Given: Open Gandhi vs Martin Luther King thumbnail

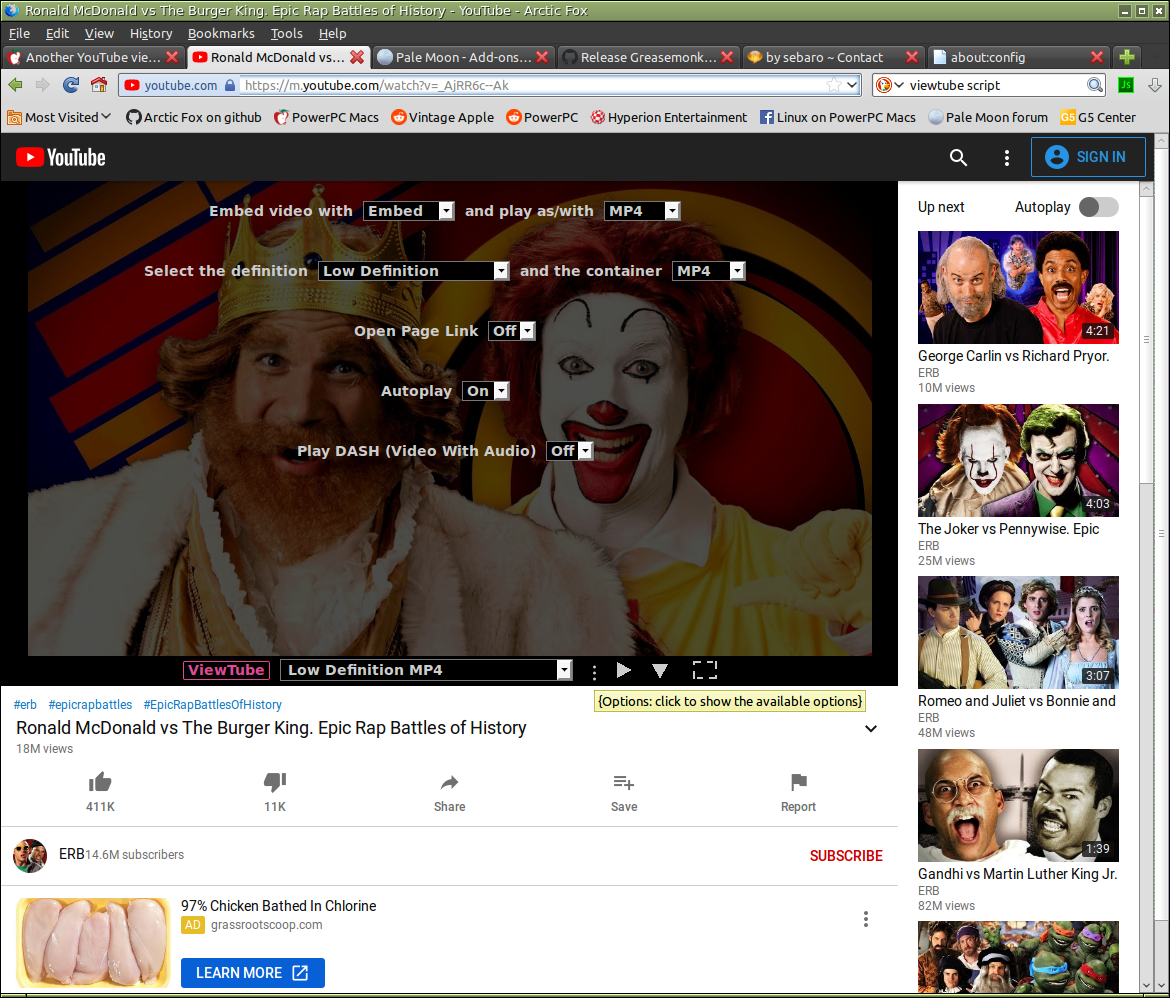Looking at the screenshot, I should [x=1018, y=805].
